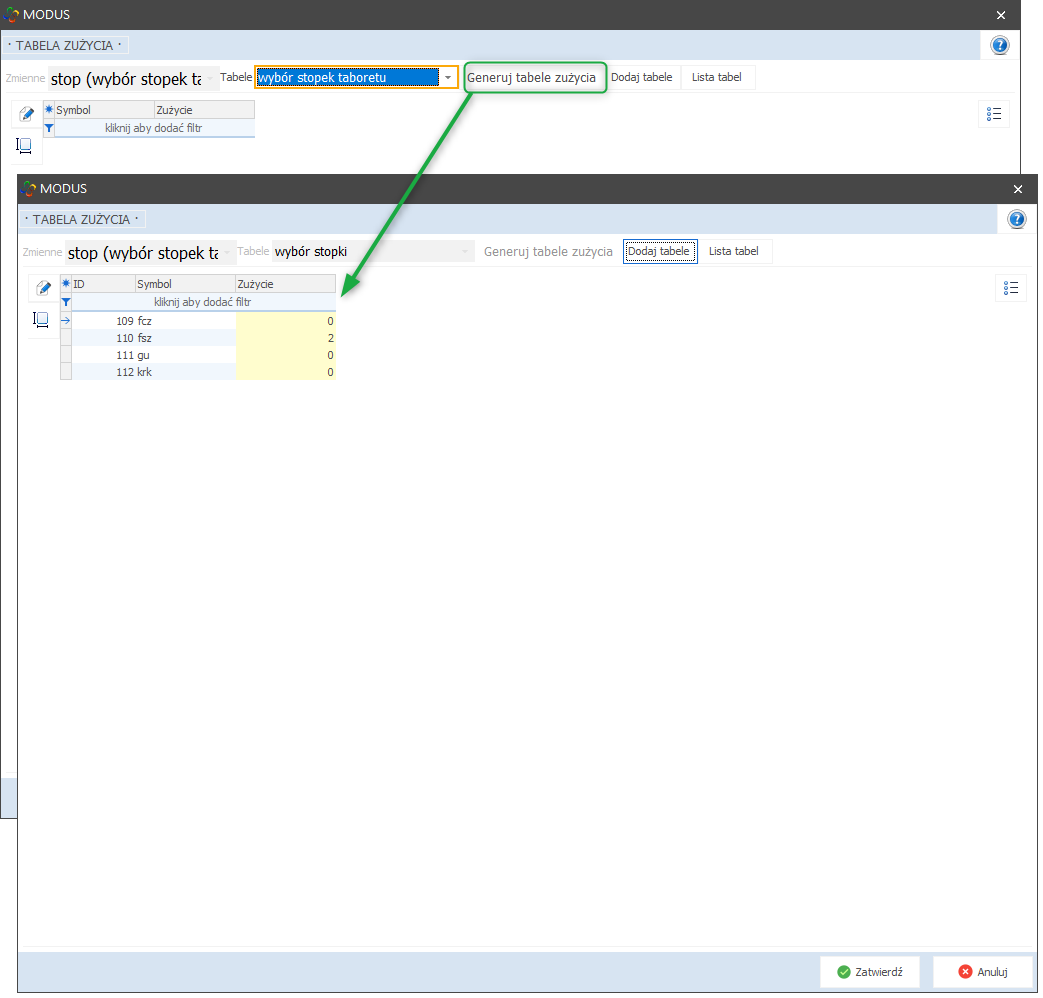This screenshot has height=998, width=1043.
Task: Open the list options icon in the front window
Action: 1011,288
